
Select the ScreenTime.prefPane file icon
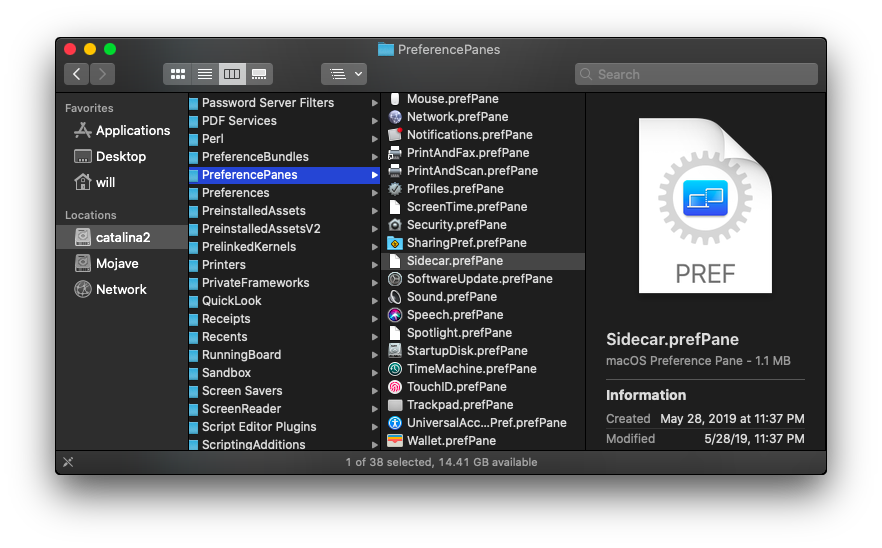click(395, 207)
